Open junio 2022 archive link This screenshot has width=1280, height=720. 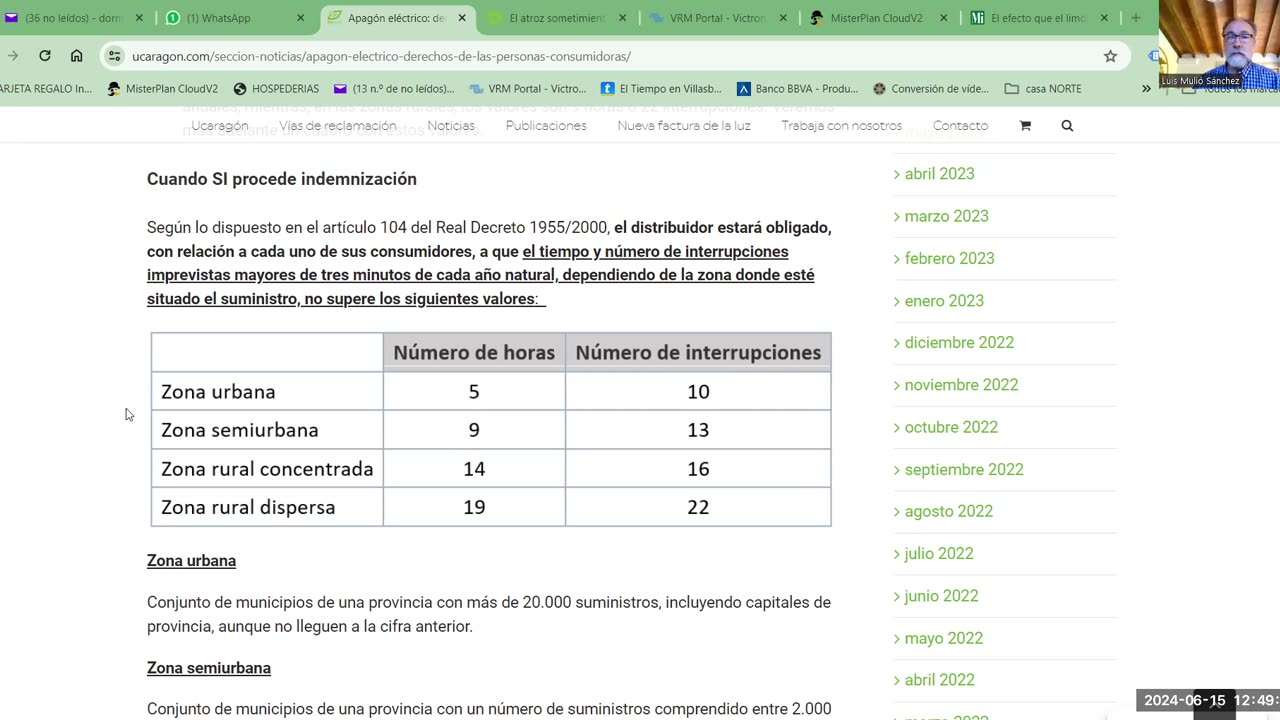(x=941, y=596)
